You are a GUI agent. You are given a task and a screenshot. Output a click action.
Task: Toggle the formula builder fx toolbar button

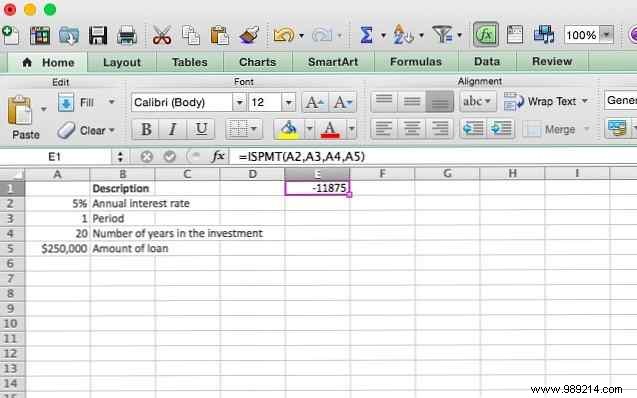click(x=486, y=35)
